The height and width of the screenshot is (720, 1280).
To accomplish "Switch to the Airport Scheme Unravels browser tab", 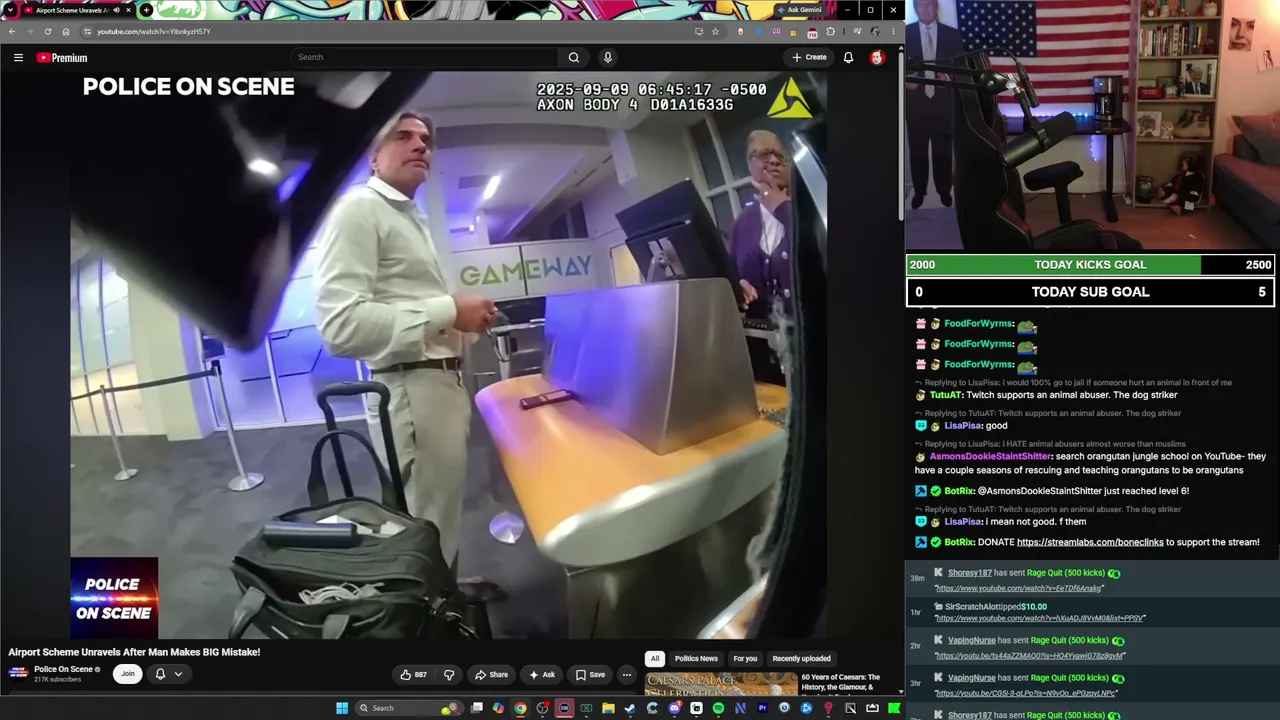I will pos(78,10).
